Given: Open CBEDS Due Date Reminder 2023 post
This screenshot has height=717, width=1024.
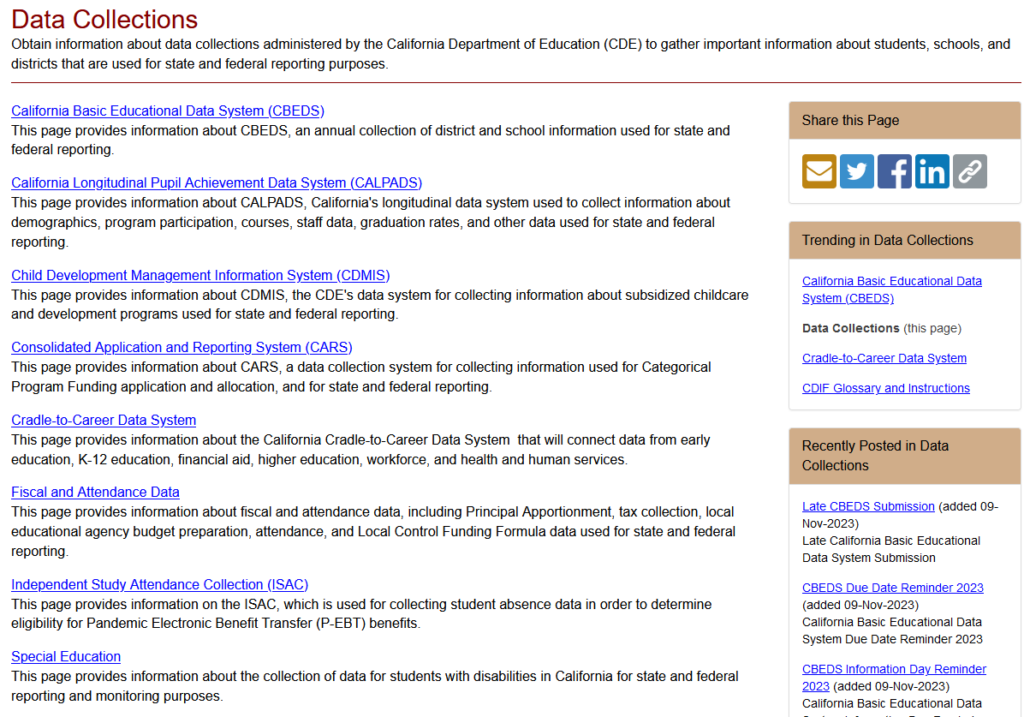Looking at the screenshot, I should [892, 588].
